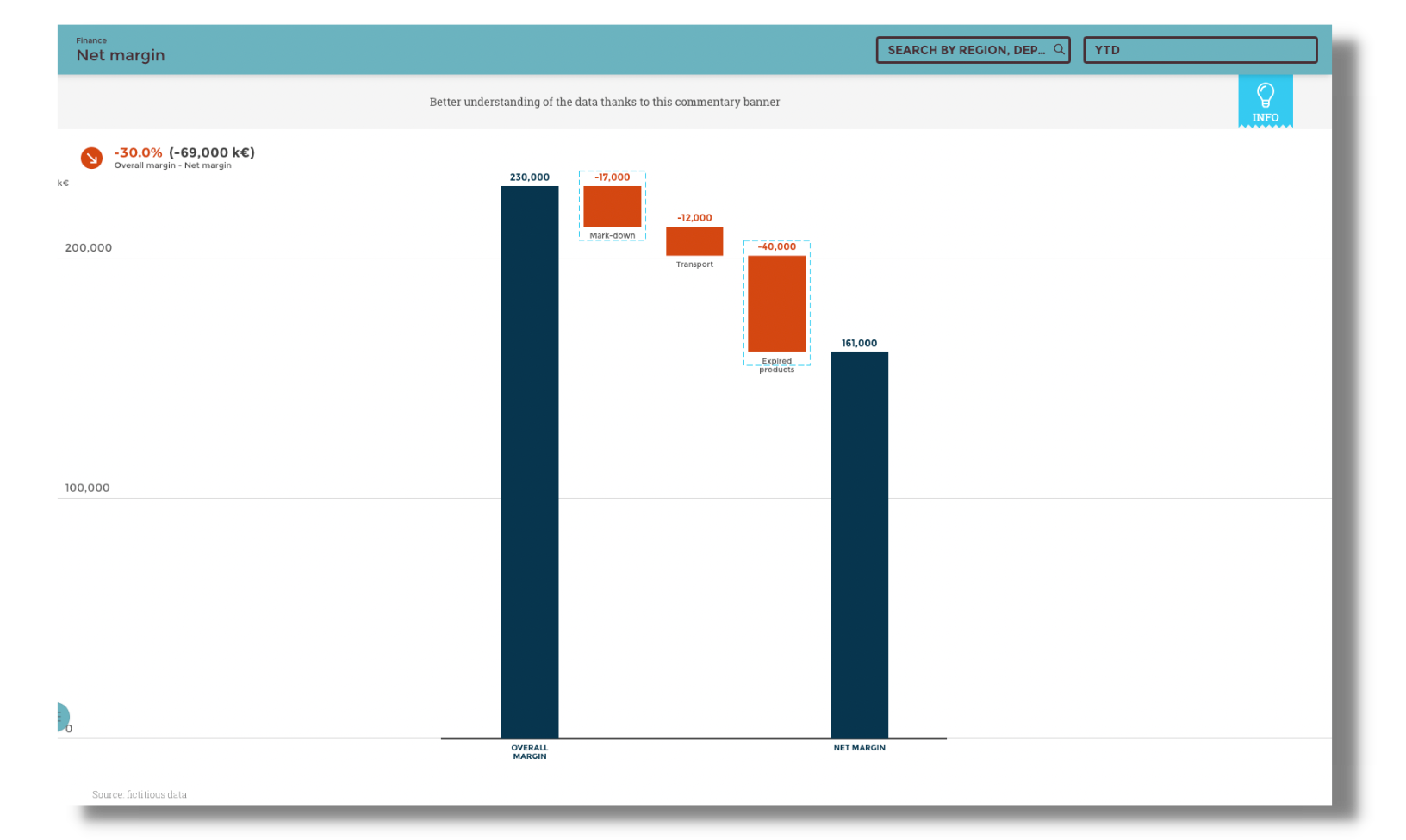Click the Mark-down orange bar
This screenshot has height=840, width=1406.
pos(612,207)
